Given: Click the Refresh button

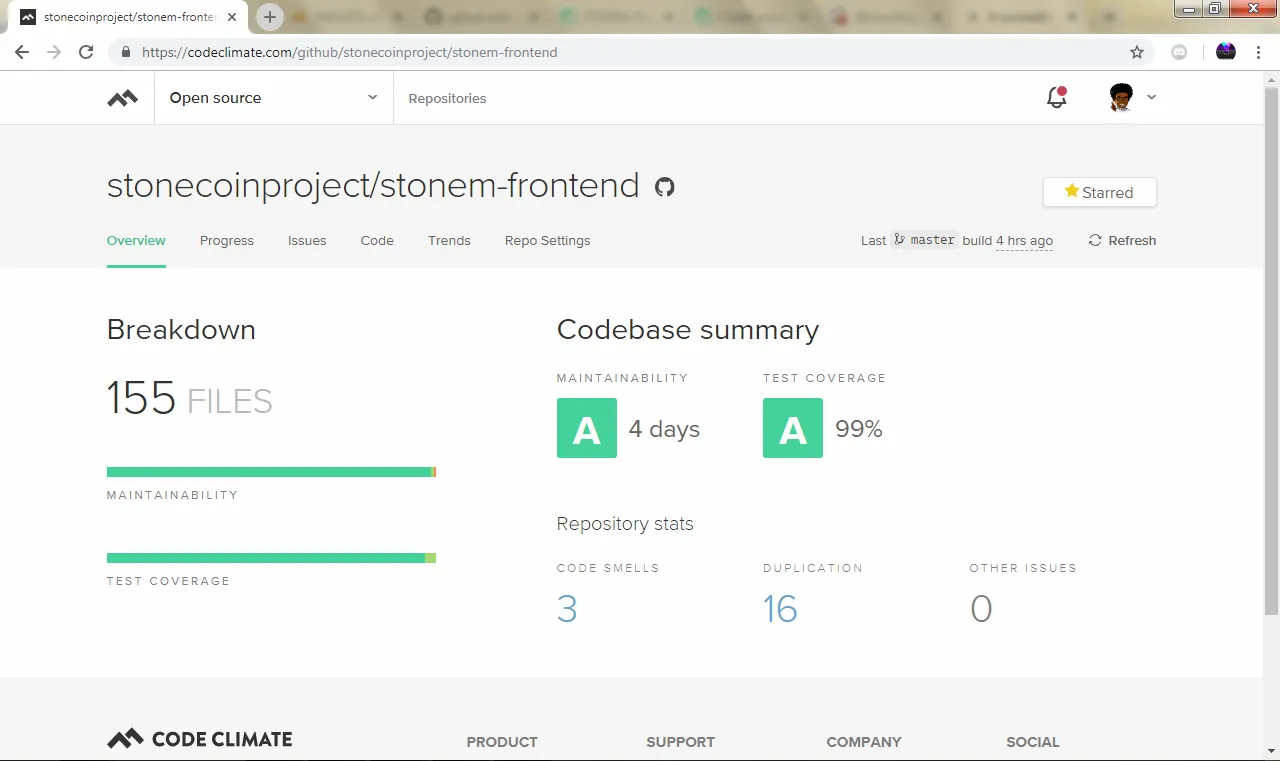Looking at the screenshot, I should pos(1122,241).
